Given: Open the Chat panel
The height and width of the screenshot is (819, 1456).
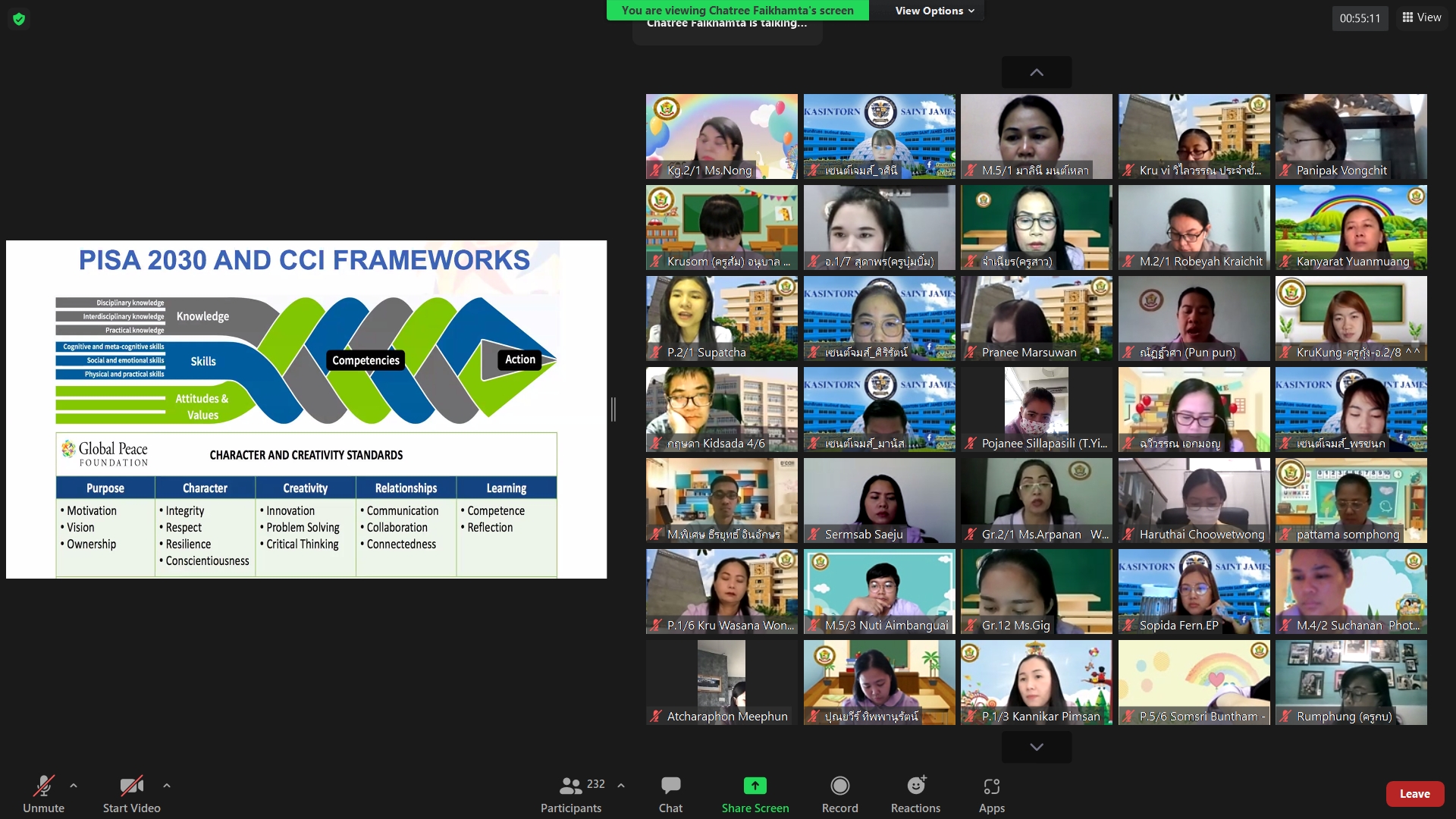Looking at the screenshot, I should [670, 793].
